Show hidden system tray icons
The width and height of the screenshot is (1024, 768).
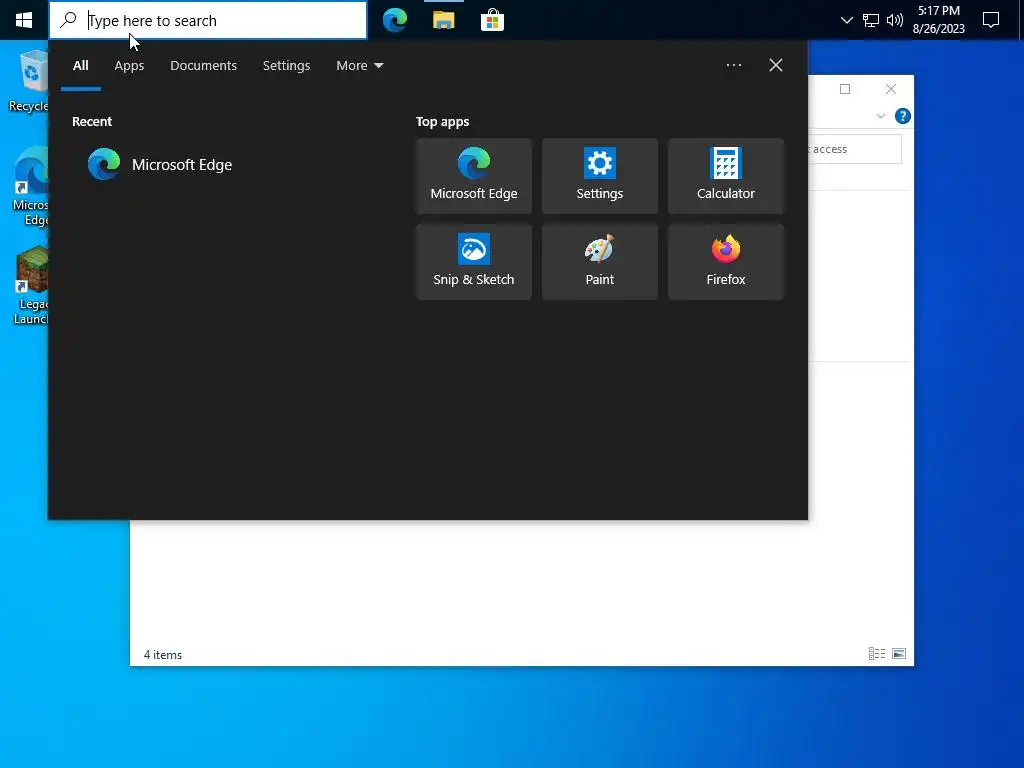click(846, 20)
